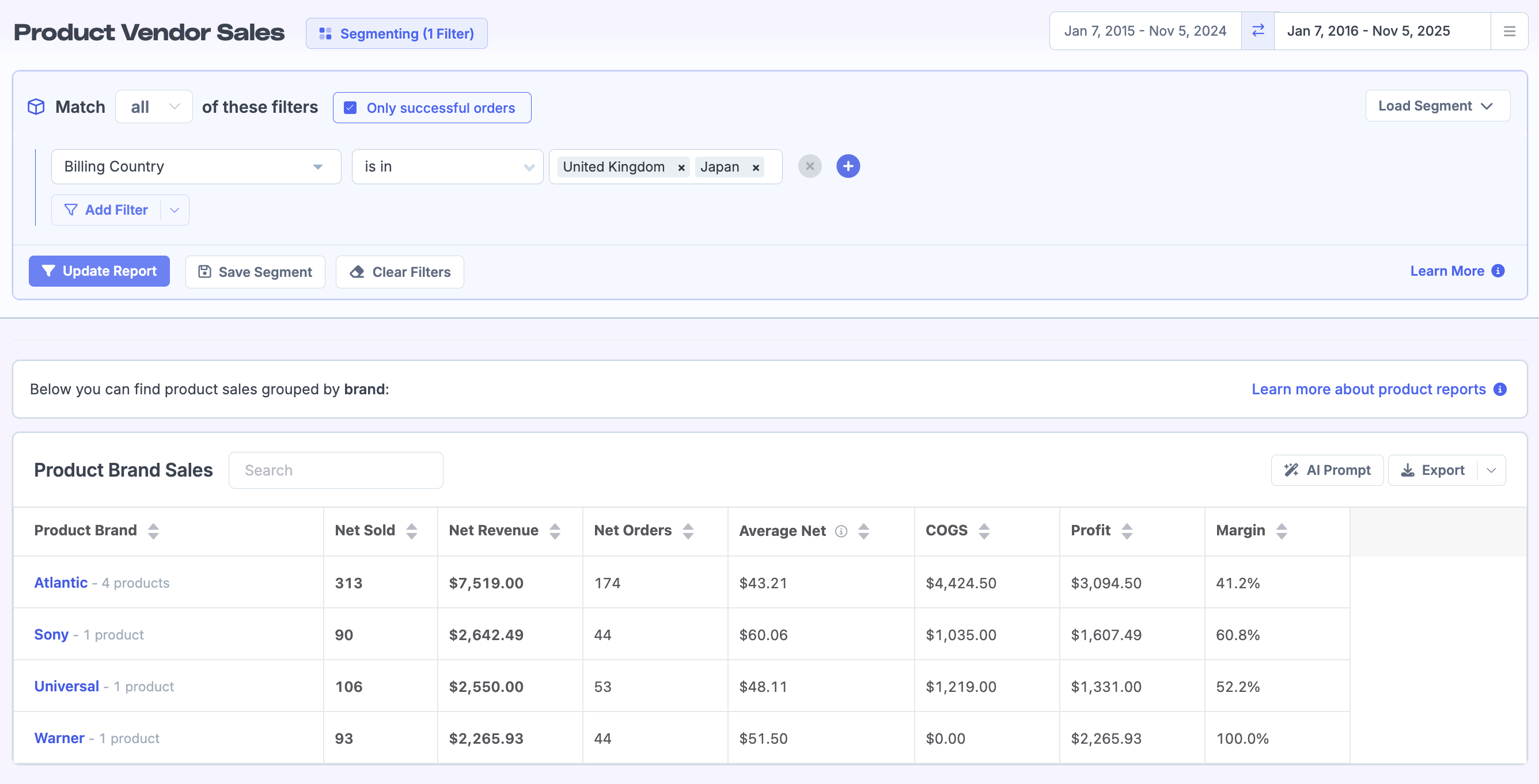The image size is (1539, 784).
Task: Open the Load Segment menu
Action: [x=1437, y=106]
